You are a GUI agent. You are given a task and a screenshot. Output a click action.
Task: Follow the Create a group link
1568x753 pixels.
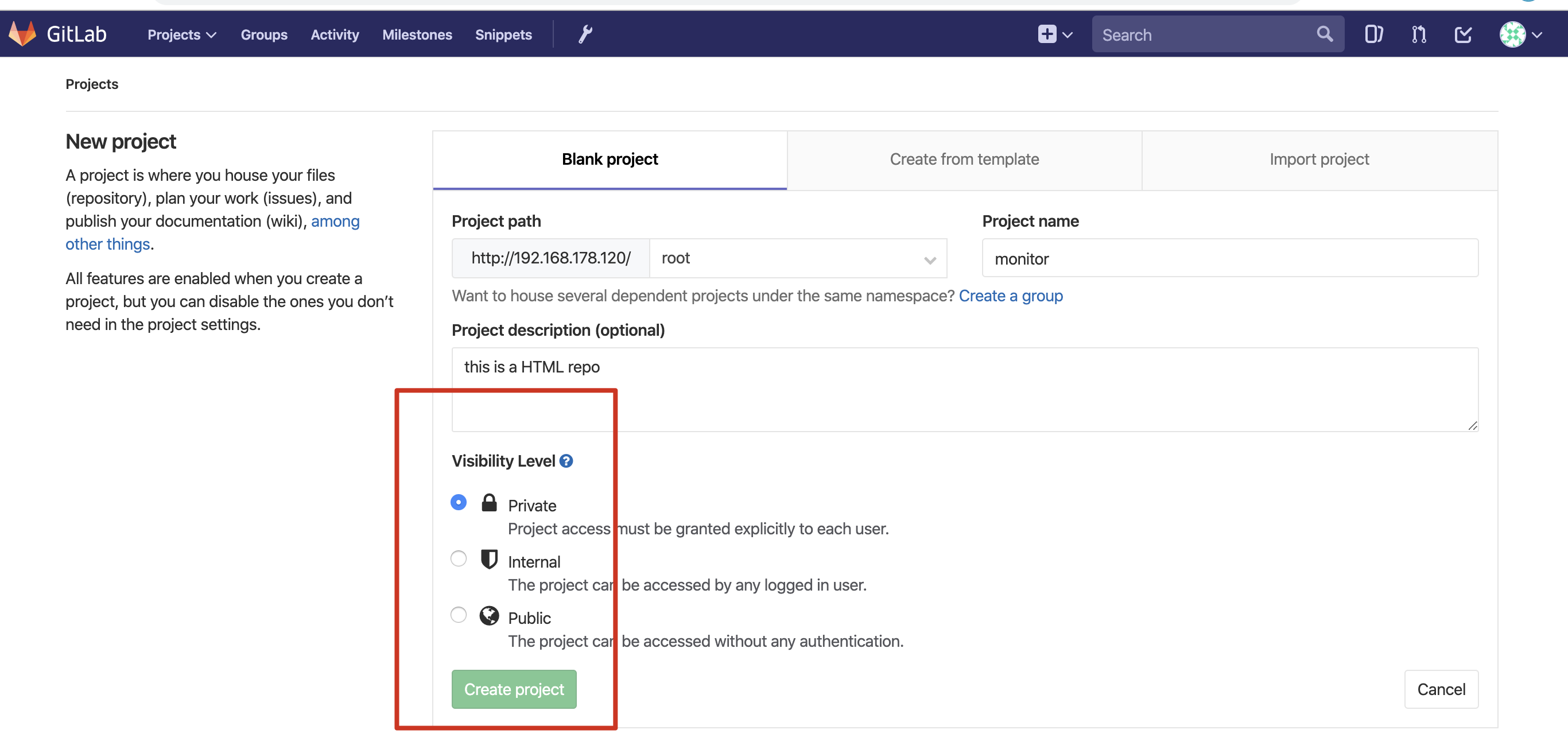coord(1011,296)
